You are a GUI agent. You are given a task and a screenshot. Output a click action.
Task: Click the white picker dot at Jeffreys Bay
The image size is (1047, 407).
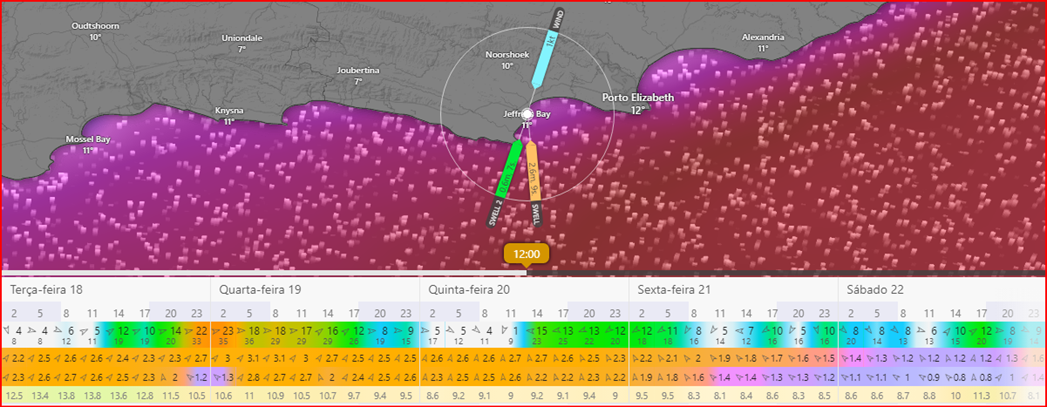point(527,114)
